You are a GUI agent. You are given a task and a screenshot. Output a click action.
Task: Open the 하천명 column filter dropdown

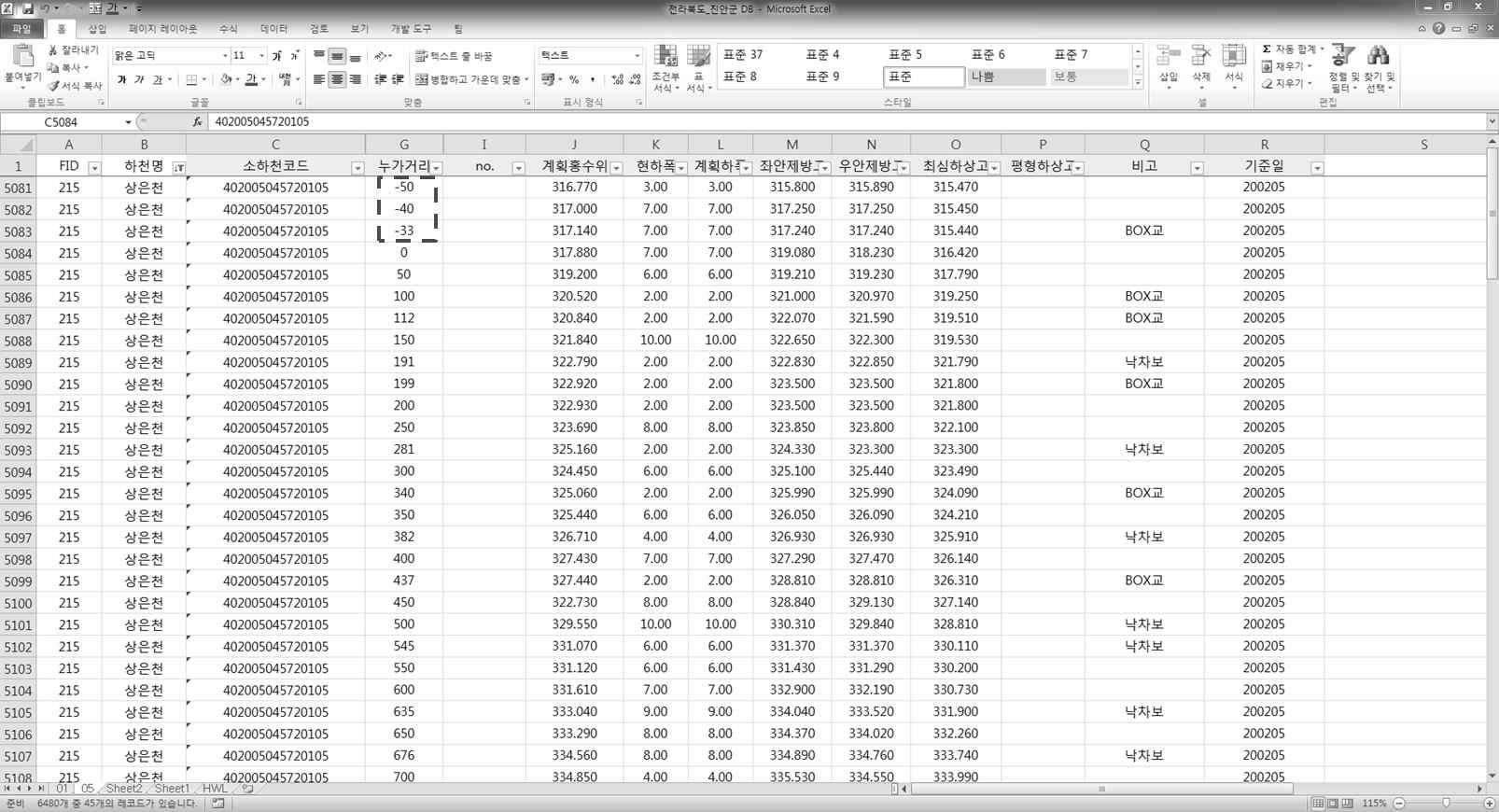178,168
